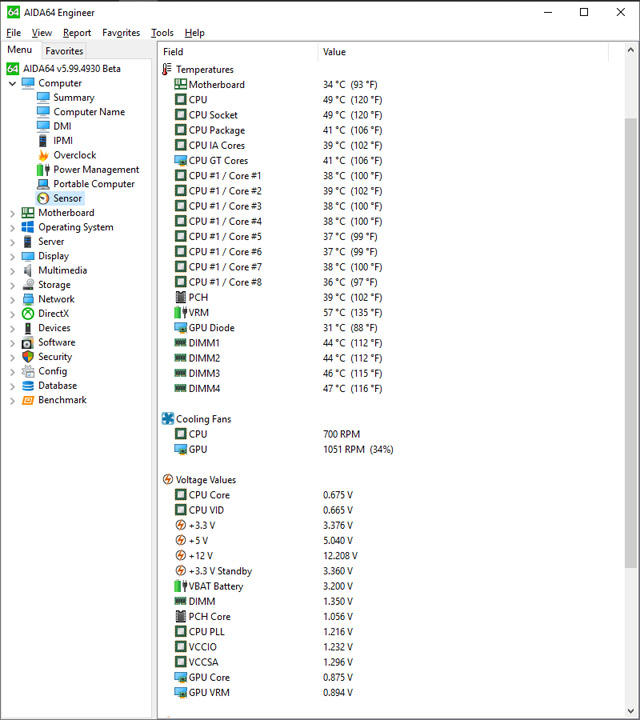Expand the Operating System tree node
640x720 pixels.
12,228
